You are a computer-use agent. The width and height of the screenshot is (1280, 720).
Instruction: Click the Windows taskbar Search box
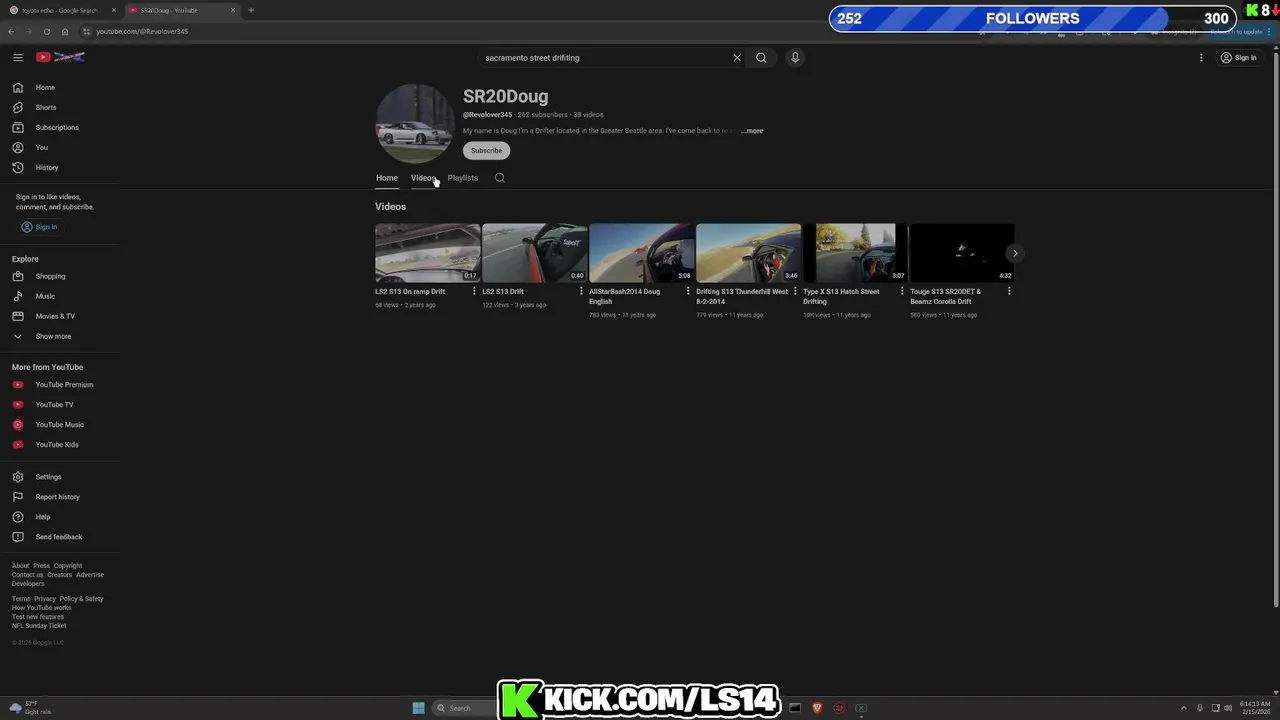point(465,708)
